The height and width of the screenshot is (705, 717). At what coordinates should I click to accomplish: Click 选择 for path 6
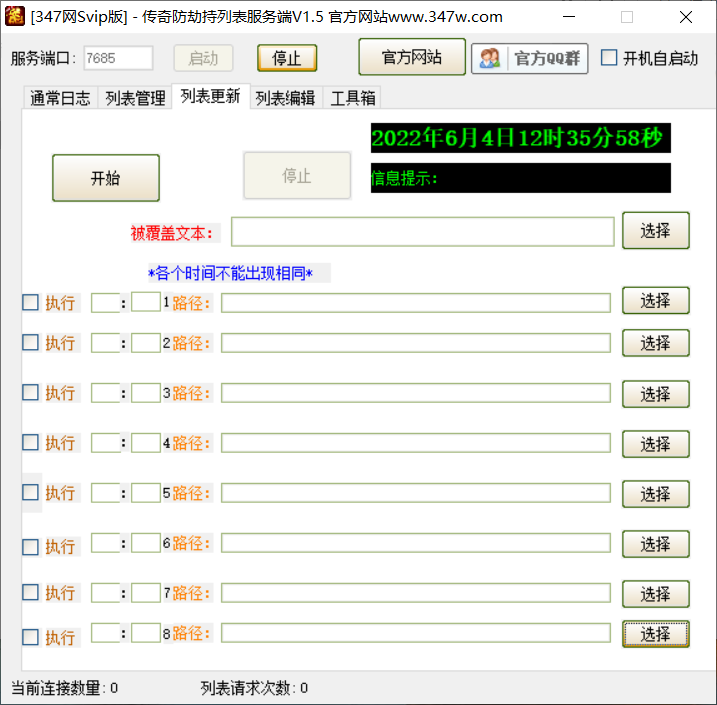click(x=656, y=544)
